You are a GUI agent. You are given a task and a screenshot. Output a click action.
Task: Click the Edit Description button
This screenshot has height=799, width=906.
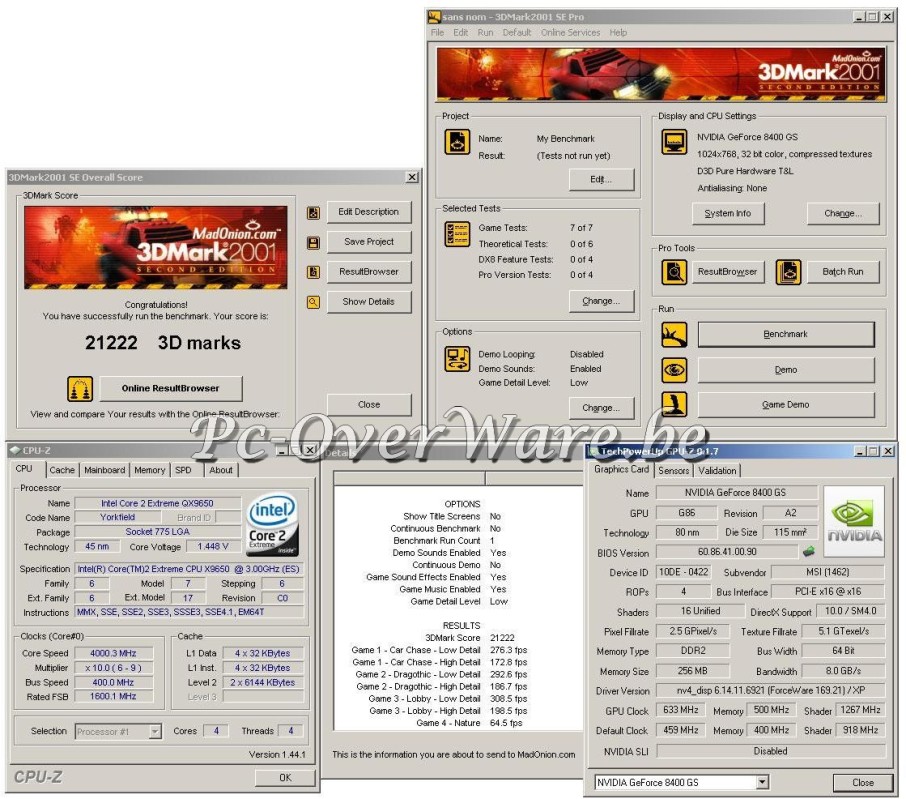pos(369,212)
